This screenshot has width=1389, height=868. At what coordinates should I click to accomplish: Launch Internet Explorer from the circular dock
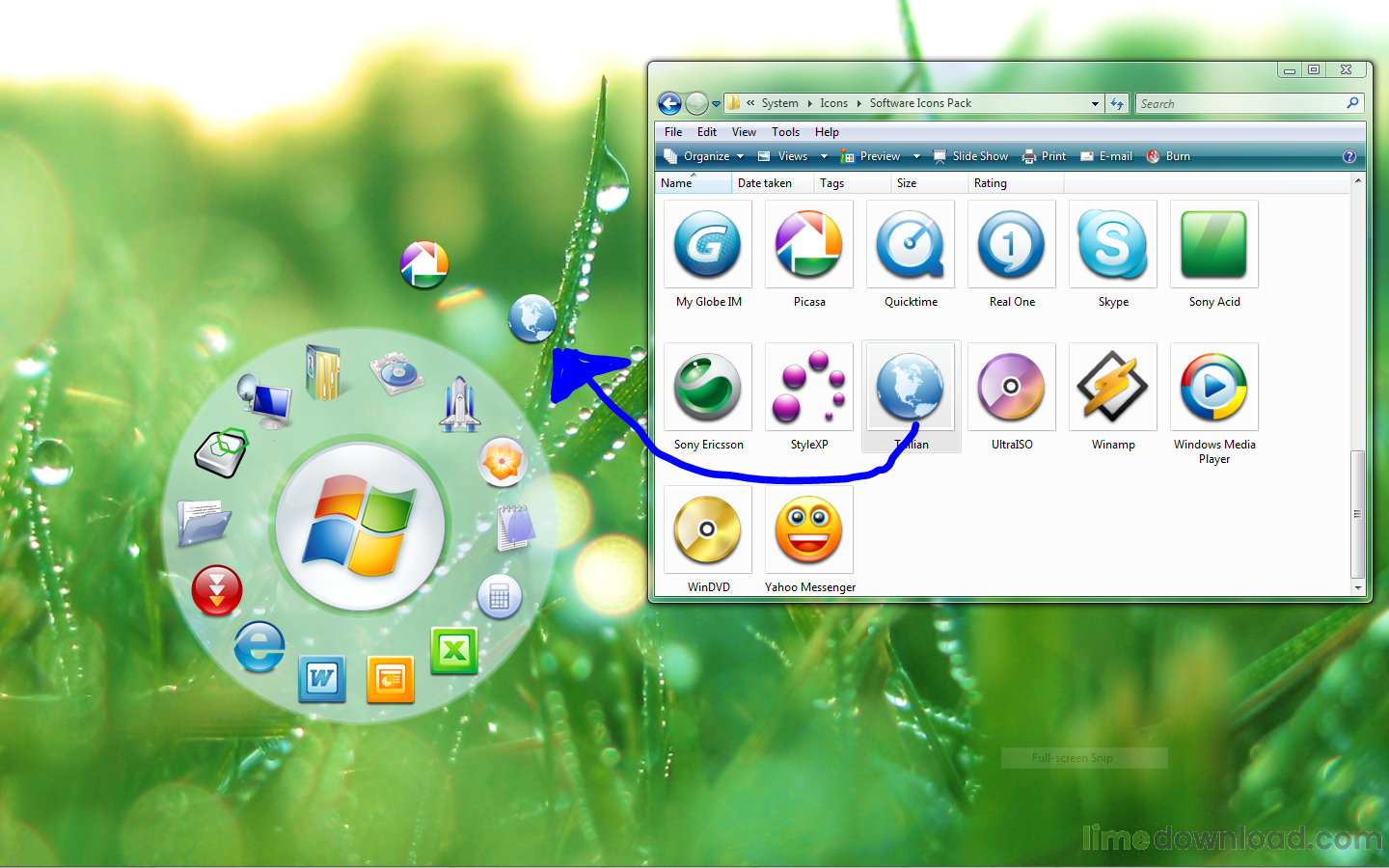coord(259,646)
